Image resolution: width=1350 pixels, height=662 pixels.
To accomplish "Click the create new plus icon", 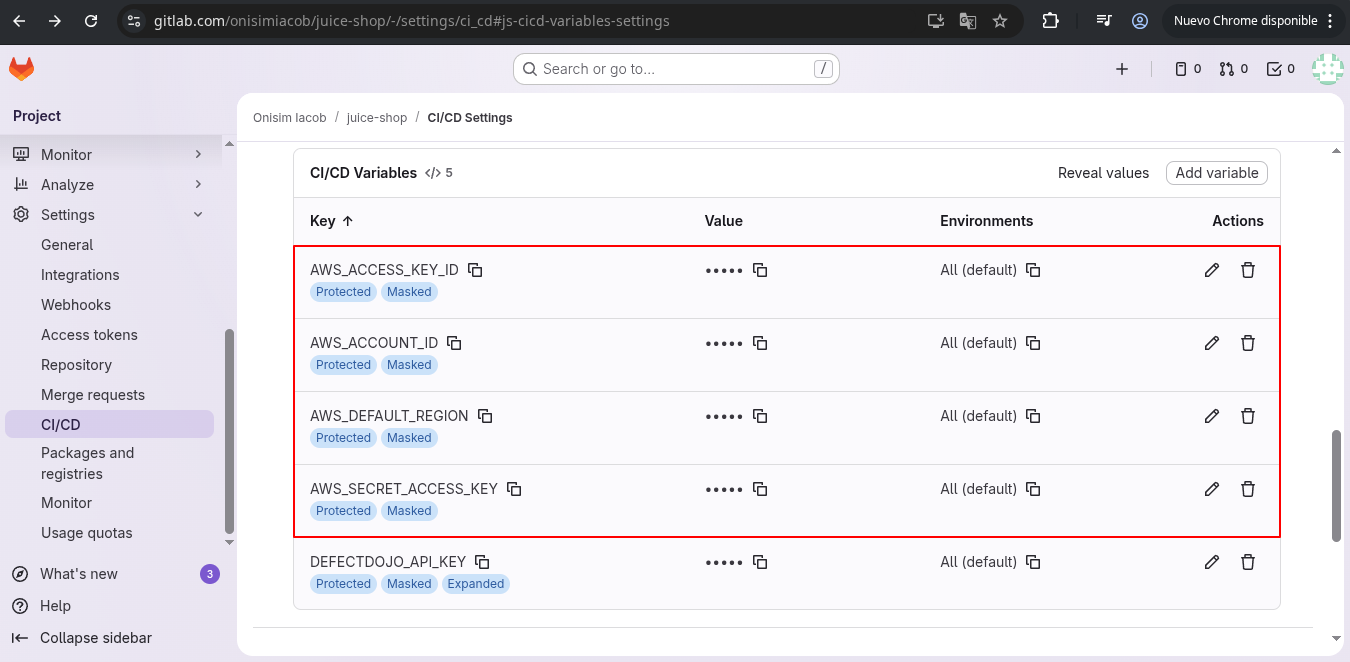I will [x=1122, y=69].
